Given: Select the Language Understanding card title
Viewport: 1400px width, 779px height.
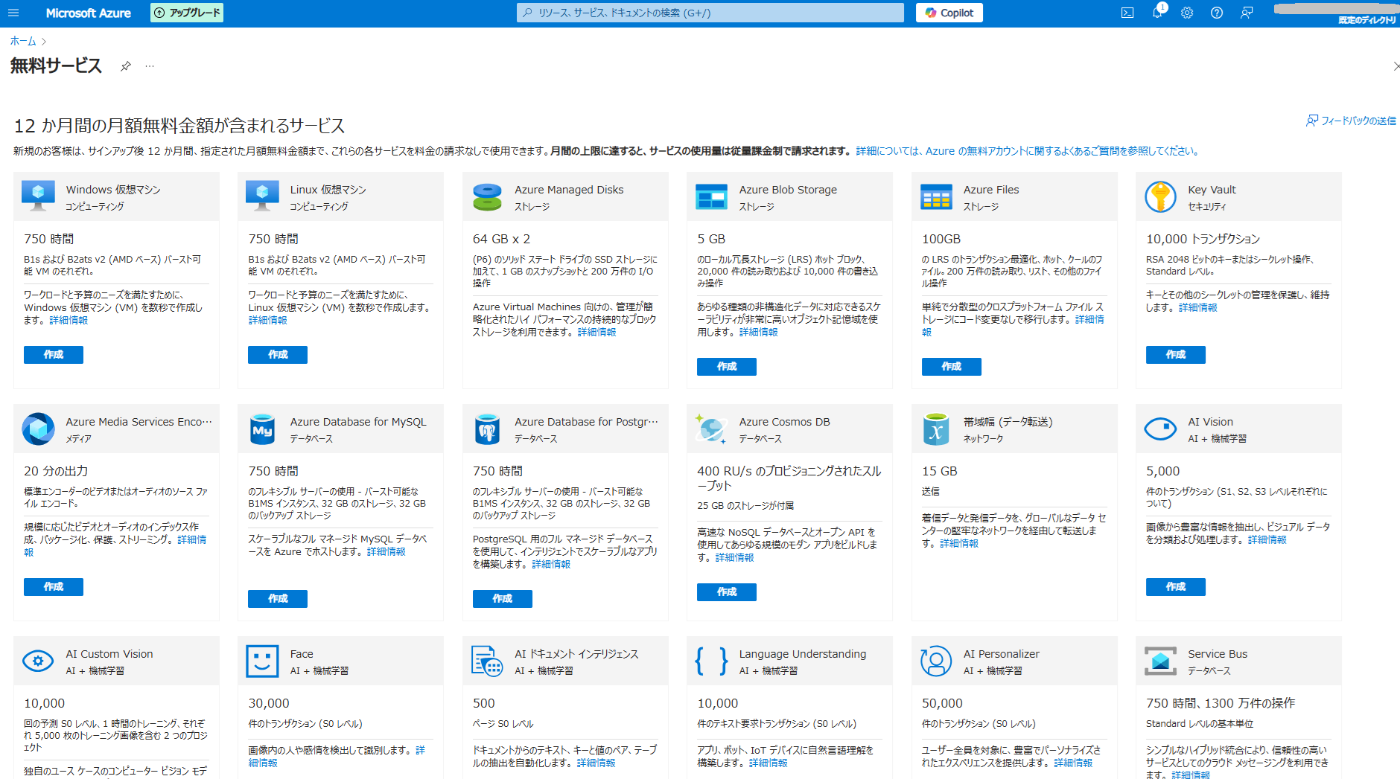Looking at the screenshot, I should (802, 654).
